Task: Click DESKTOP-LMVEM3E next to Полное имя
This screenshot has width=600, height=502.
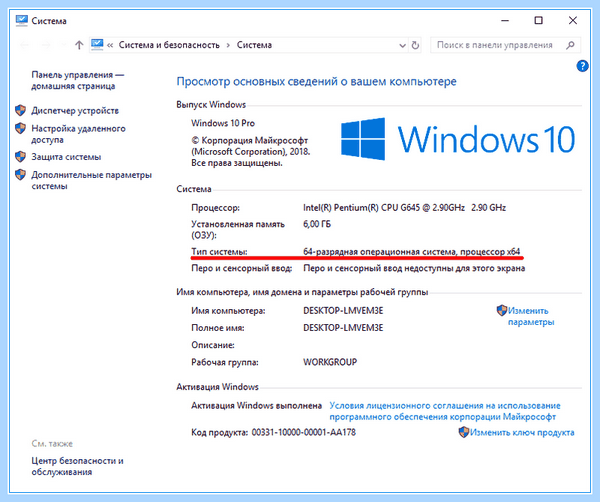Action: coord(343,328)
